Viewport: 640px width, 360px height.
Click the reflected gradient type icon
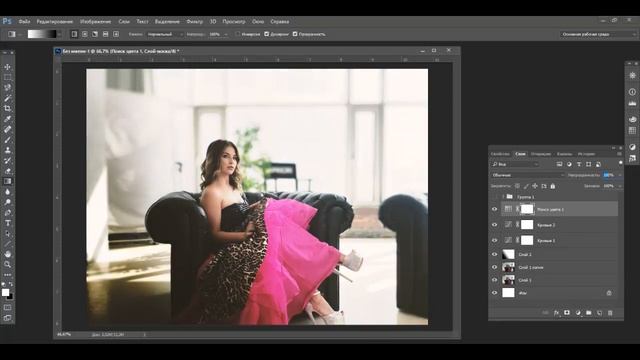click(x=105, y=34)
